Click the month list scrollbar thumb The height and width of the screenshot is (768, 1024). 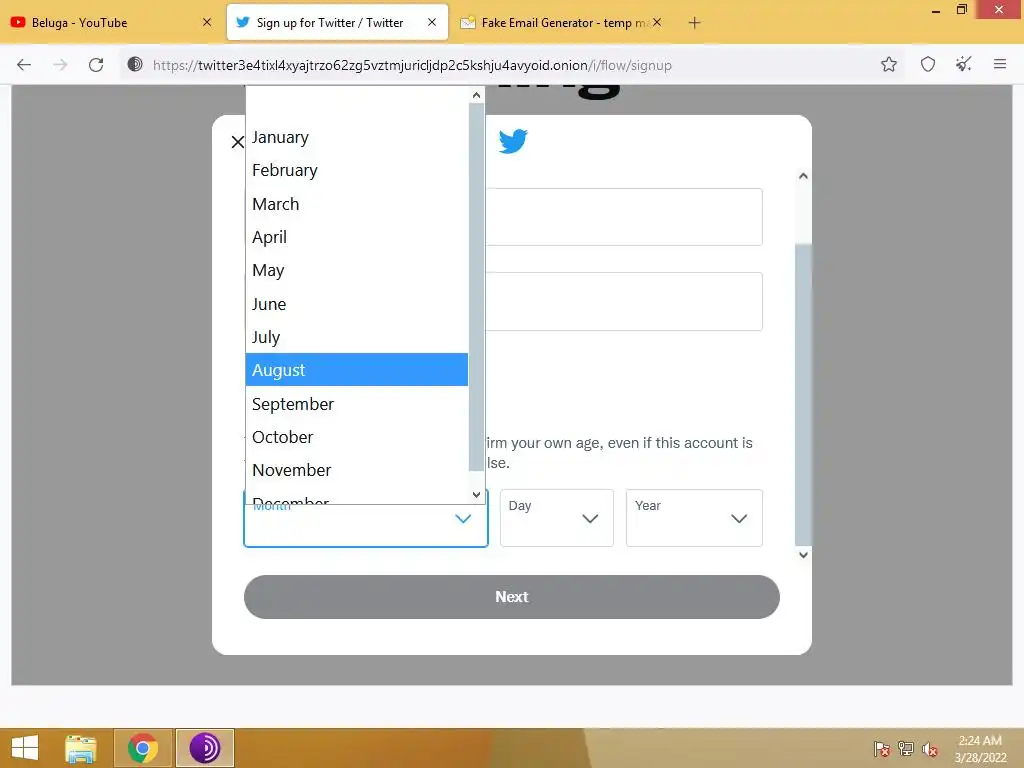[476, 287]
